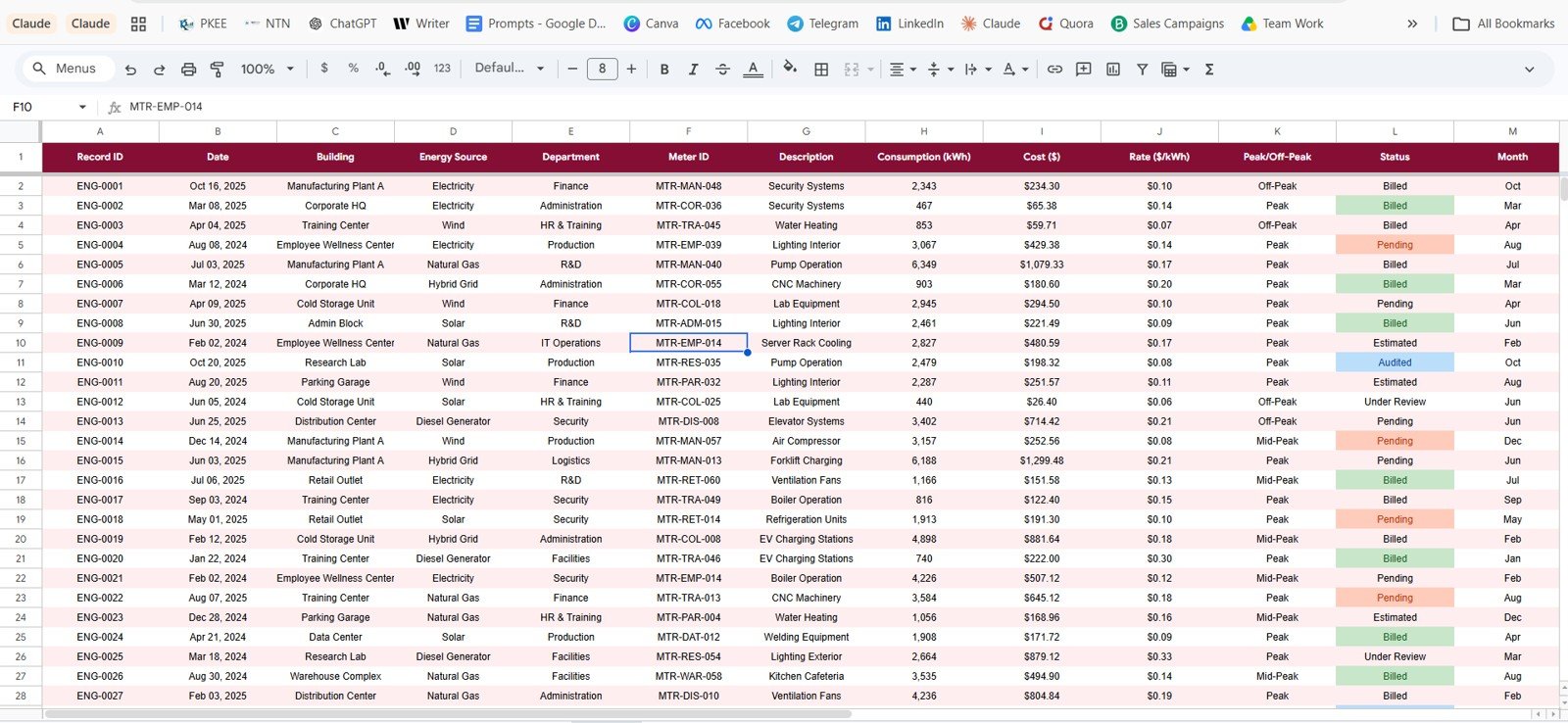
Task: Select the Server Rack Cooling cell
Action: 806,343
